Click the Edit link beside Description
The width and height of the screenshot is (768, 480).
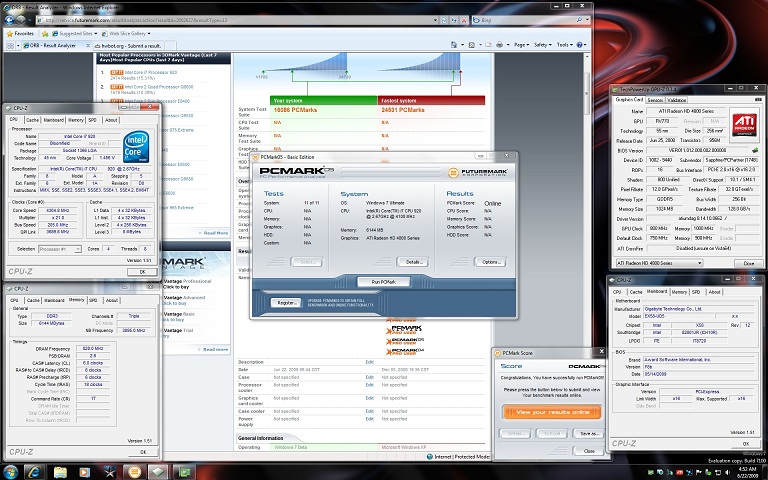369,362
